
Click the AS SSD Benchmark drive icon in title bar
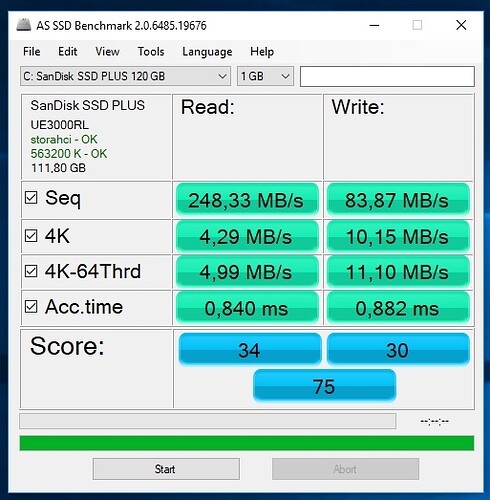[x=24, y=25]
